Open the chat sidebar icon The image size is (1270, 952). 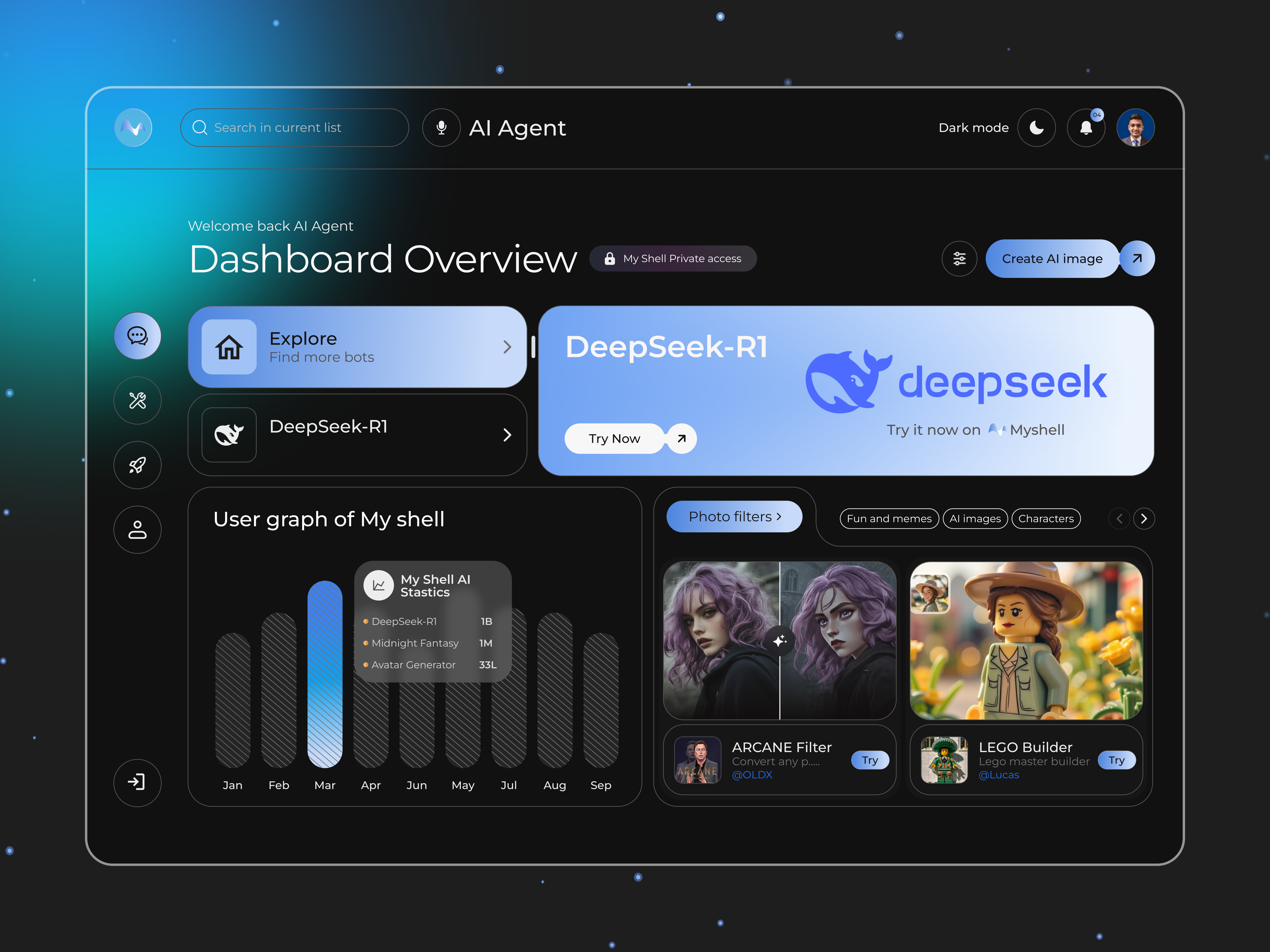pos(137,336)
